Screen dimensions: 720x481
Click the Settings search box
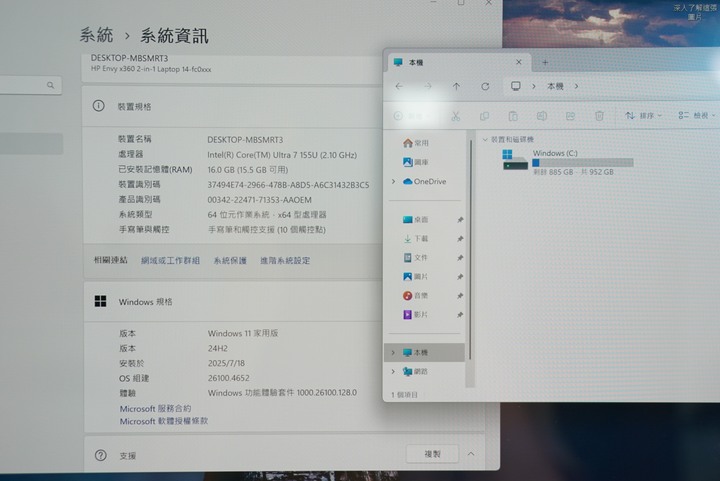click(x=30, y=85)
